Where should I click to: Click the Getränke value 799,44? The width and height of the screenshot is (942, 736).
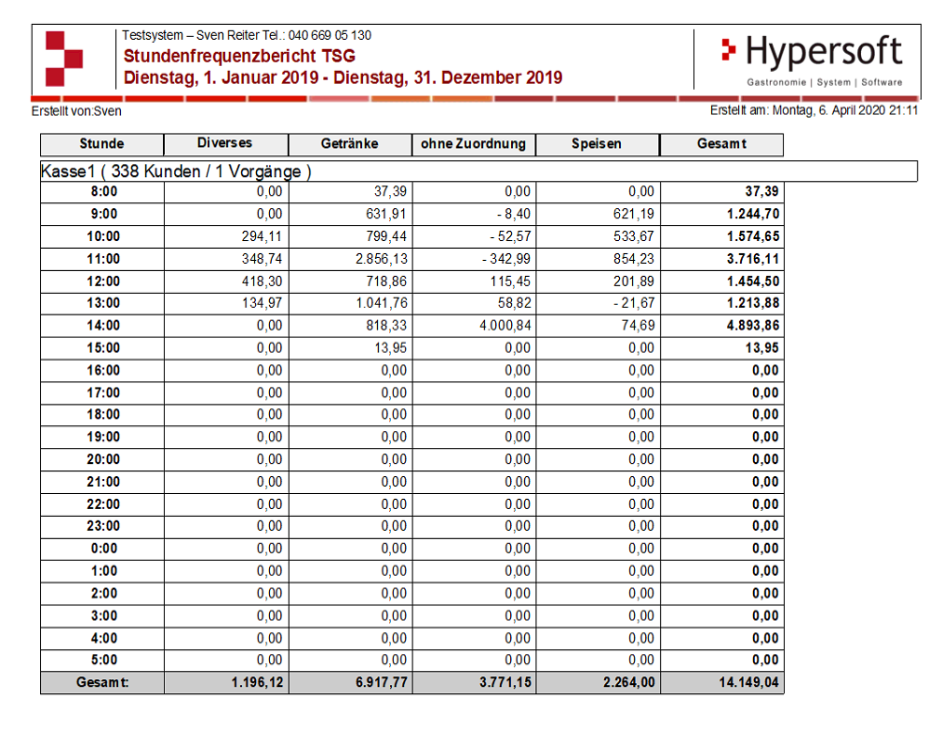pos(386,236)
